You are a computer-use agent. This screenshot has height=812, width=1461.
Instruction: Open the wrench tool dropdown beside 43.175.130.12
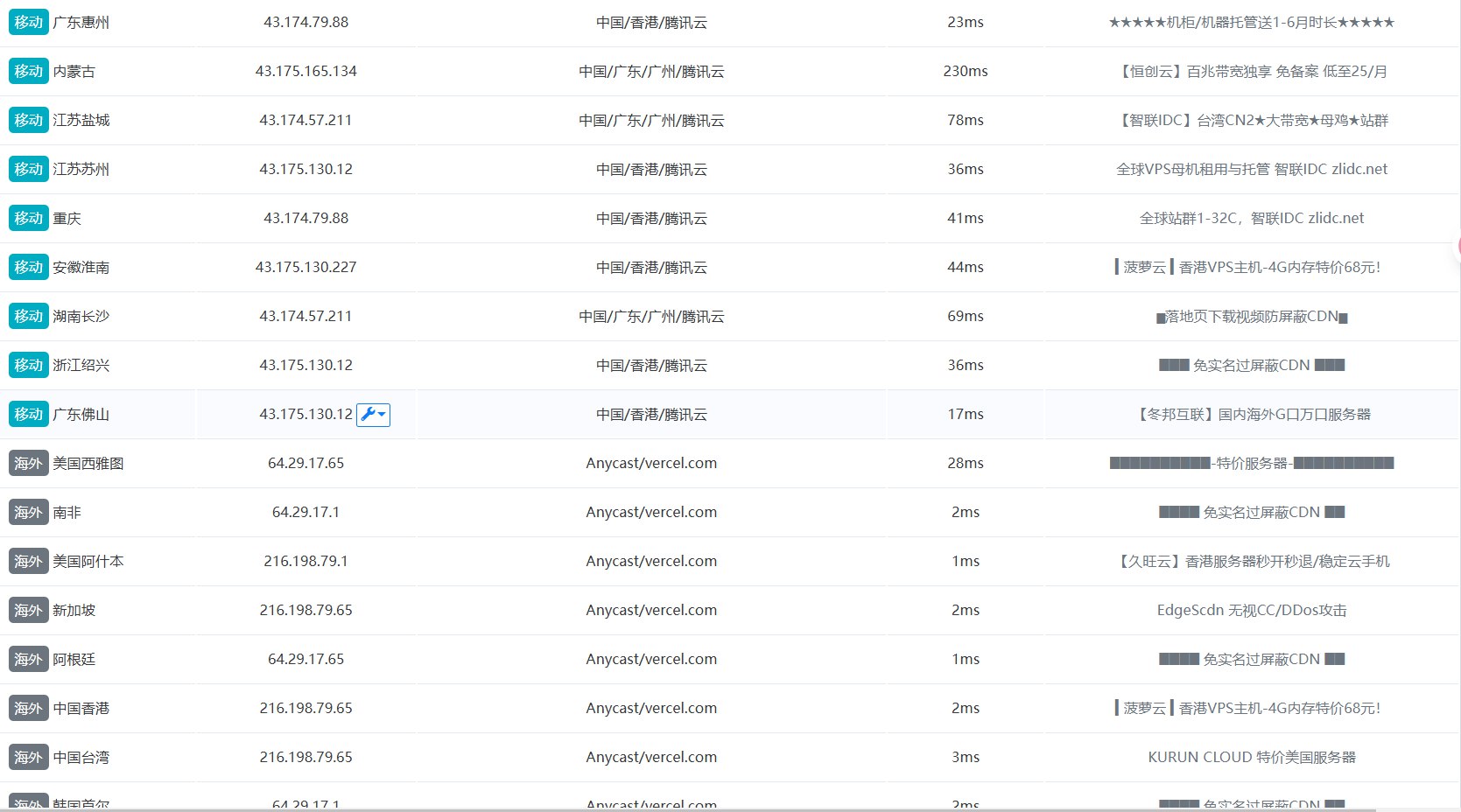(x=373, y=415)
